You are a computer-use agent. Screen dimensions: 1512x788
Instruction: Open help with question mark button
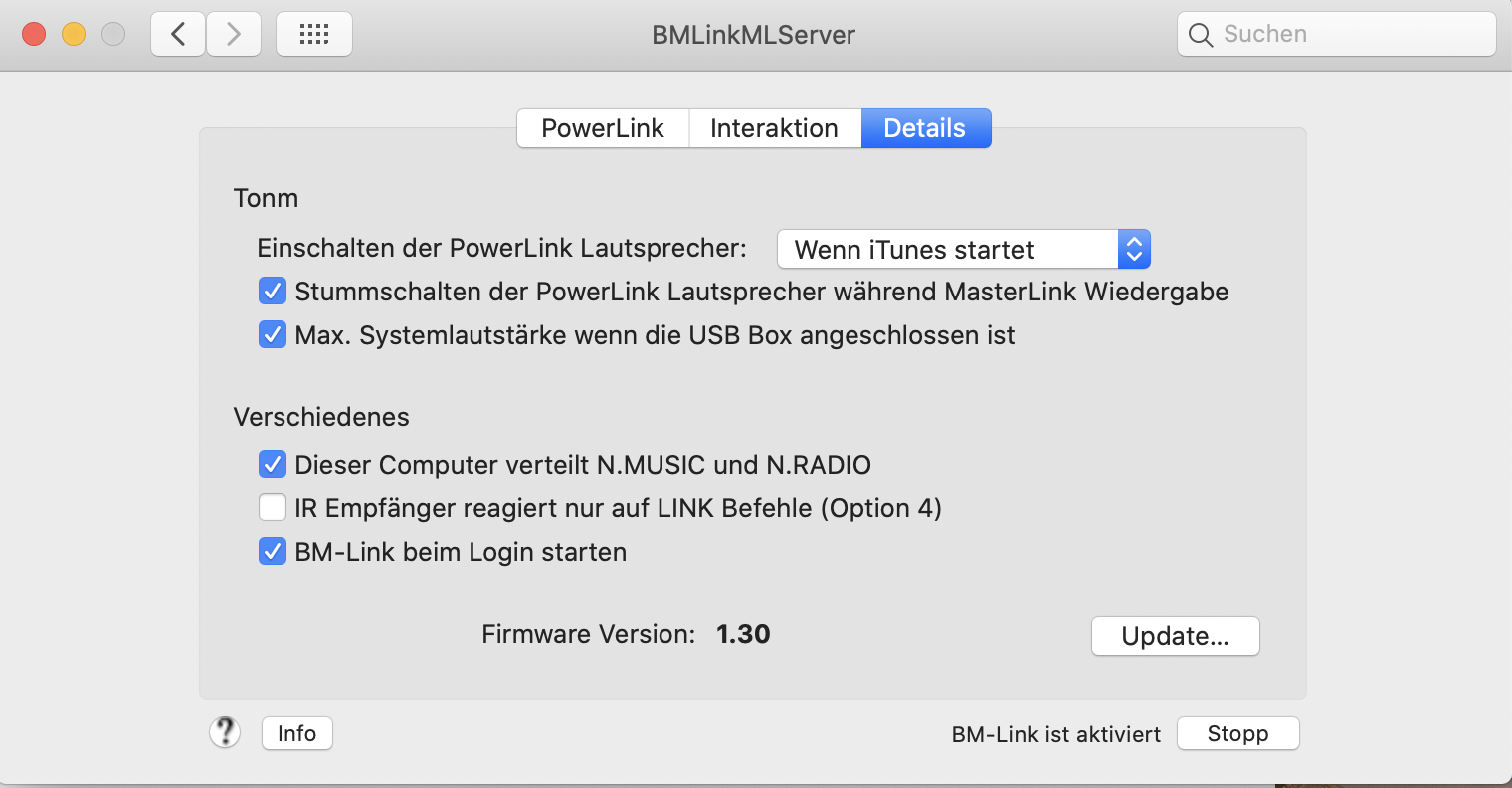pos(225,733)
